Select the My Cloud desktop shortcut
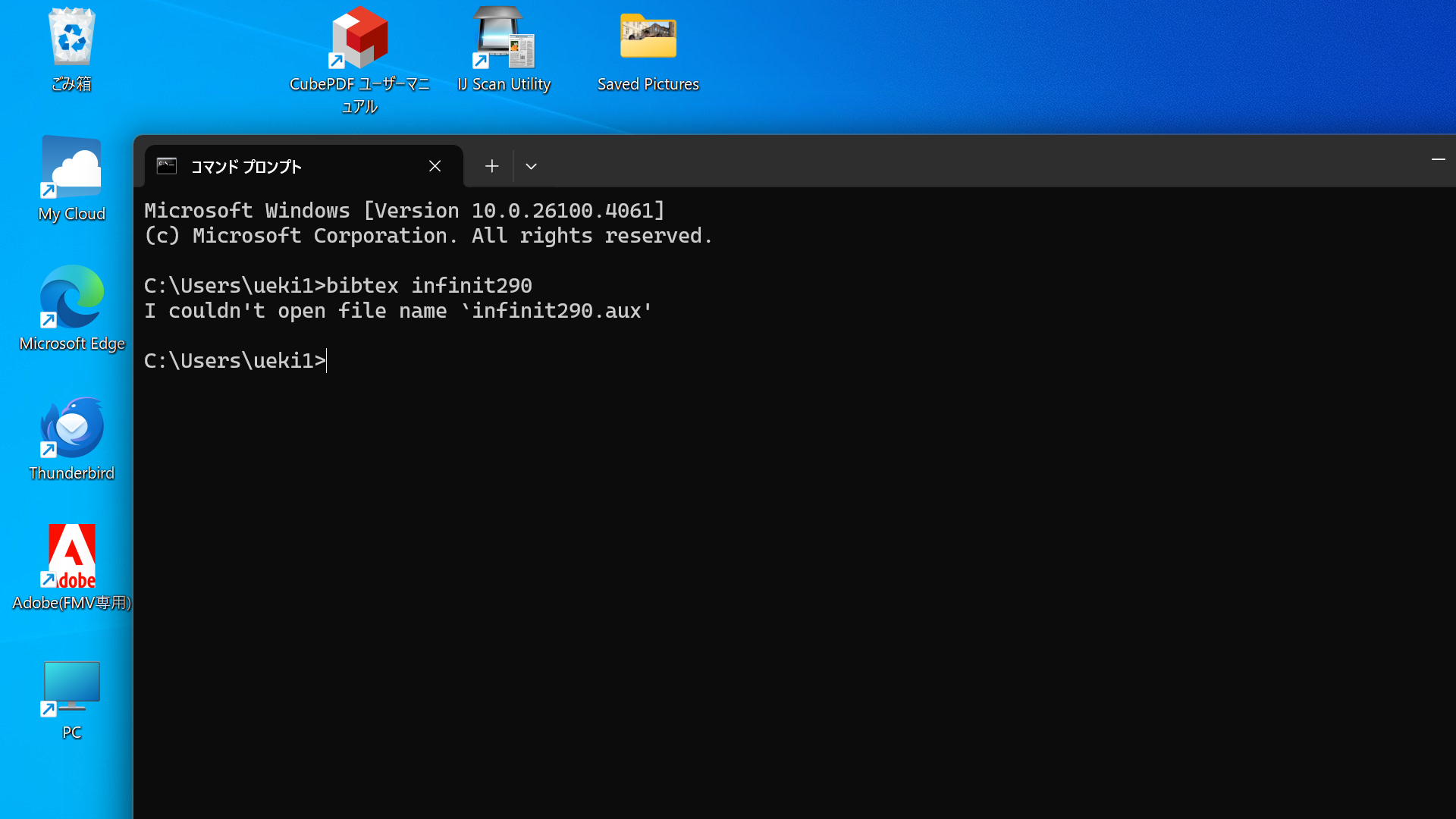Screen dimensions: 1456x819 coord(71,180)
